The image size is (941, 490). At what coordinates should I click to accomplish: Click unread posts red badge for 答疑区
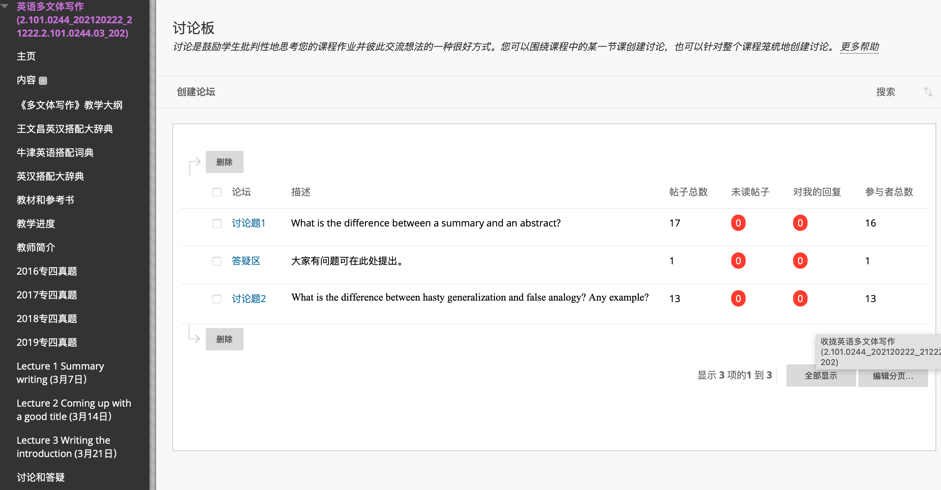coord(738,261)
